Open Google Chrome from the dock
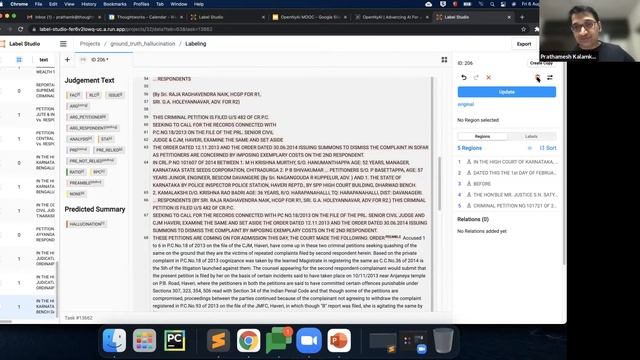Screen dimensions: 640x360 click(x=248, y=340)
